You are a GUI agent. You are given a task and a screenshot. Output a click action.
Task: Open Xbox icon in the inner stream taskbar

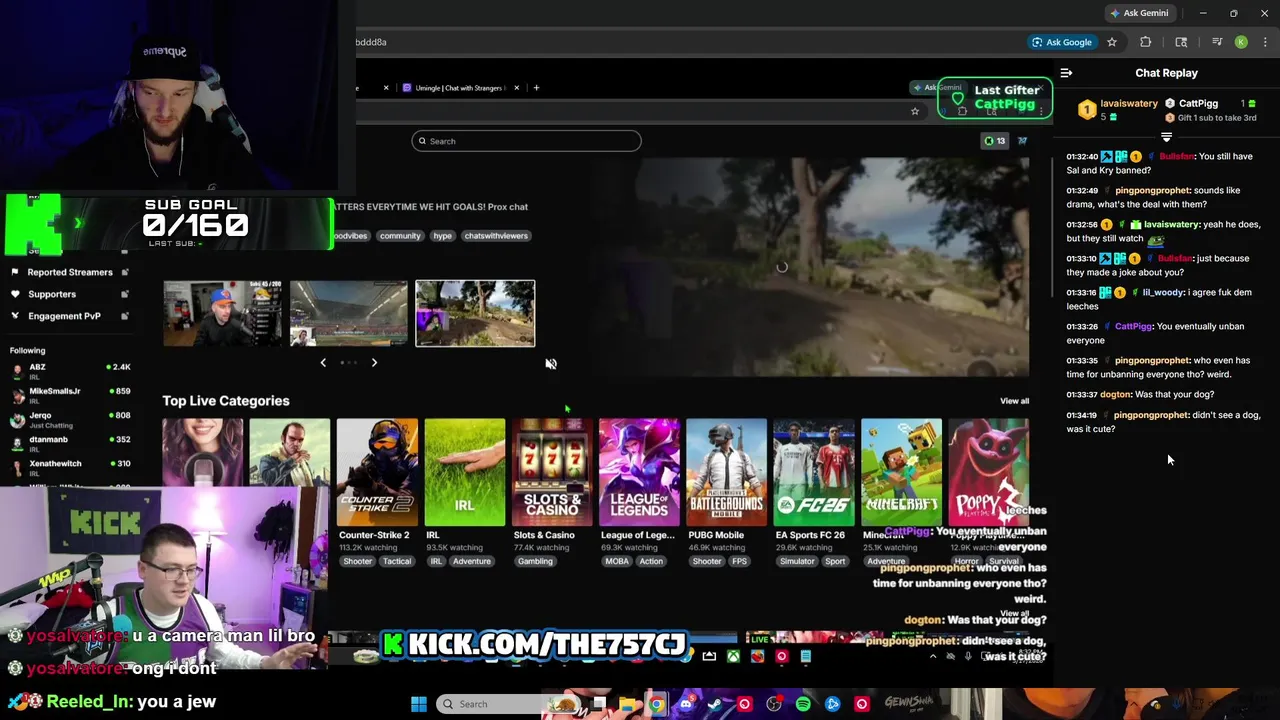[x=733, y=656]
